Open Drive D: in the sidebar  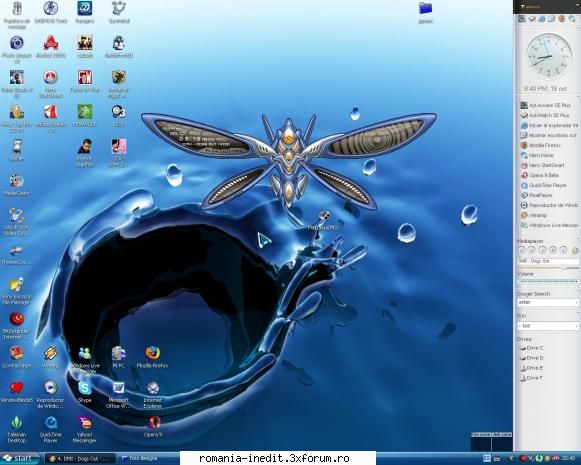pyautogui.click(x=532, y=358)
